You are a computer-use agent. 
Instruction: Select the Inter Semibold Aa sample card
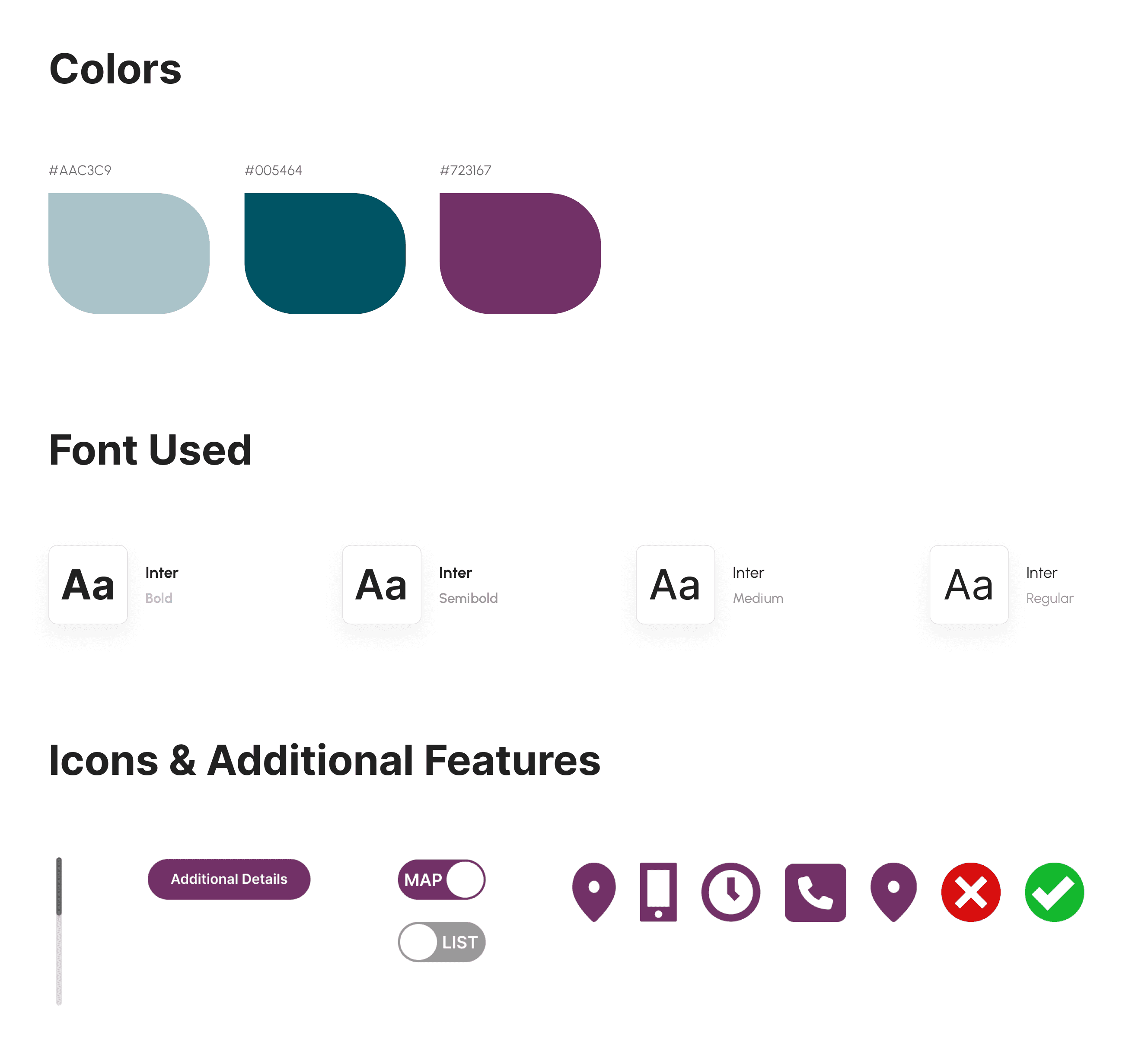tap(381, 584)
